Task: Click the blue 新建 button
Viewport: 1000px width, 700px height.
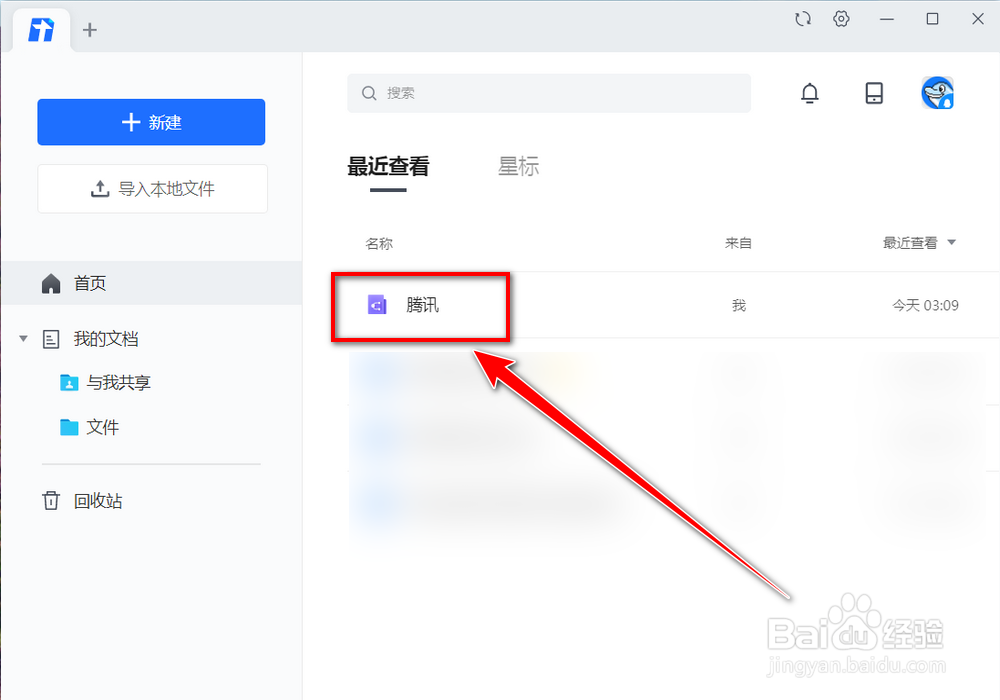Action: [x=151, y=122]
